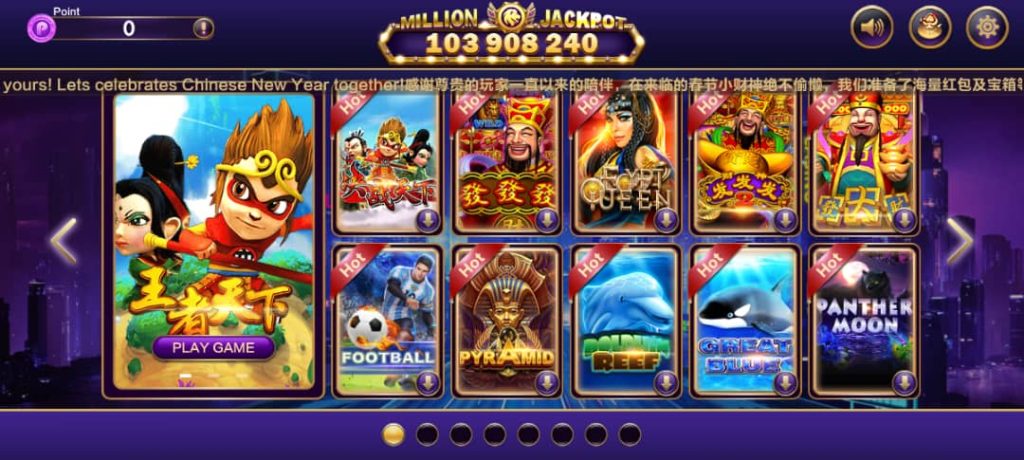Screen dimensions: 1024x460
Task: Download Panther Moon via arrow icon
Action: [904, 384]
